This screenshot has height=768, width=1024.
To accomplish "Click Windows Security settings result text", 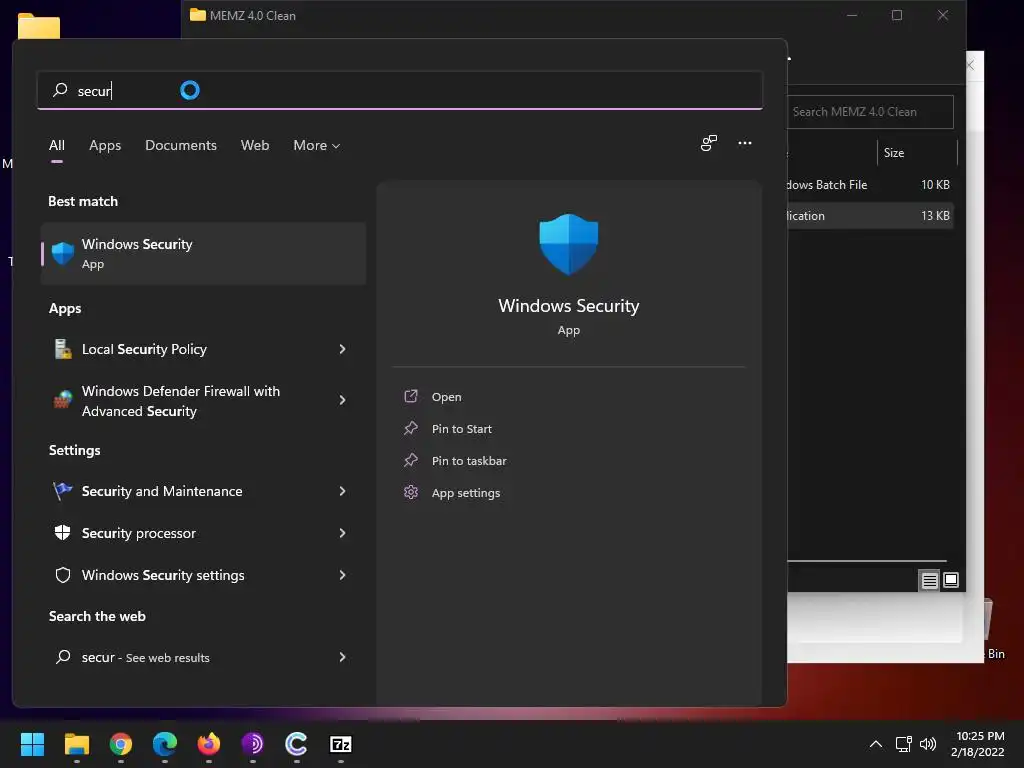I will [163, 575].
